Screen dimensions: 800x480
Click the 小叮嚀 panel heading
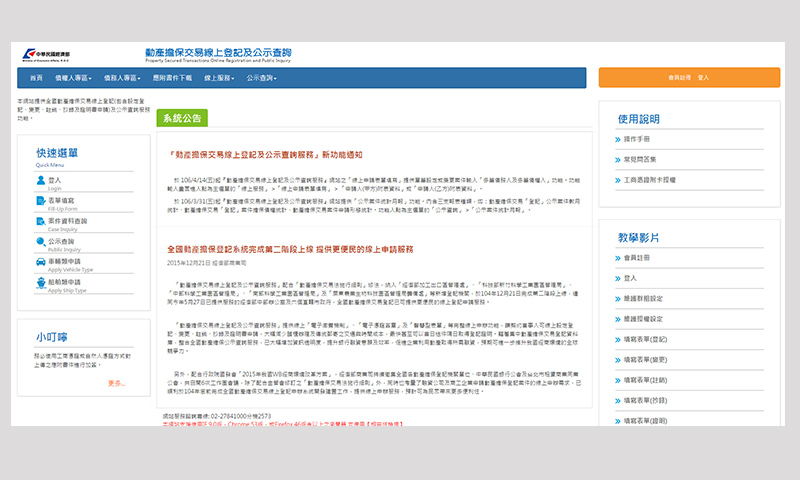click(x=52, y=337)
